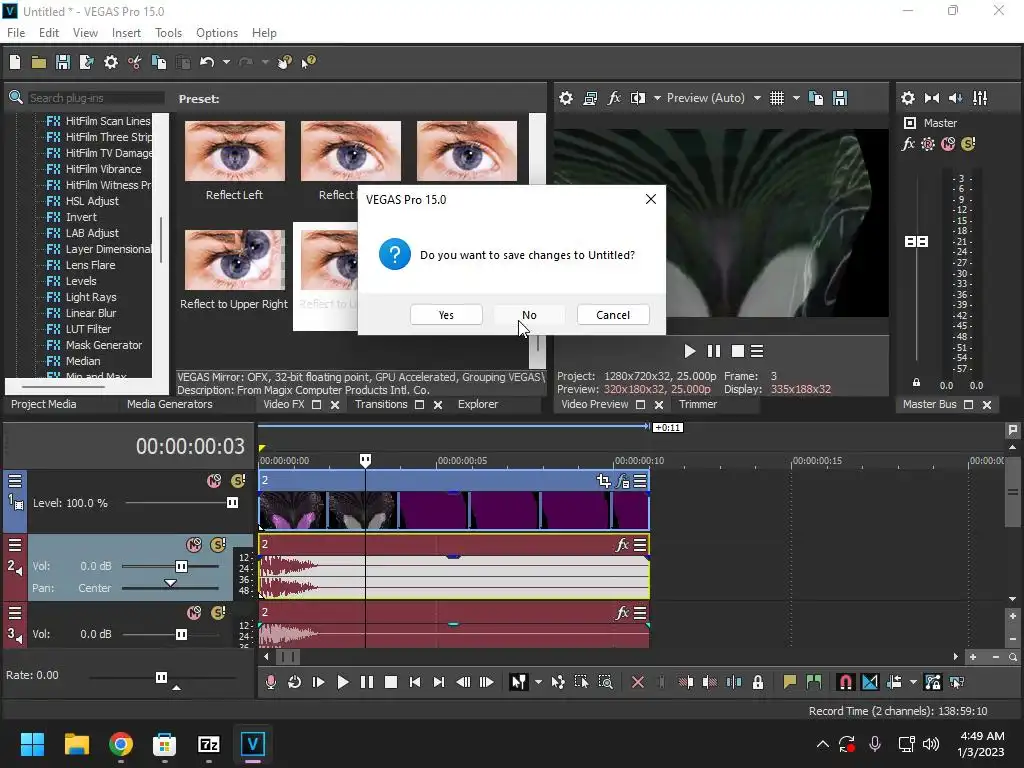The height and width of the screenshot is (768, 1024).
Task: Open a project with the folder icon
Action: (39, 62)
